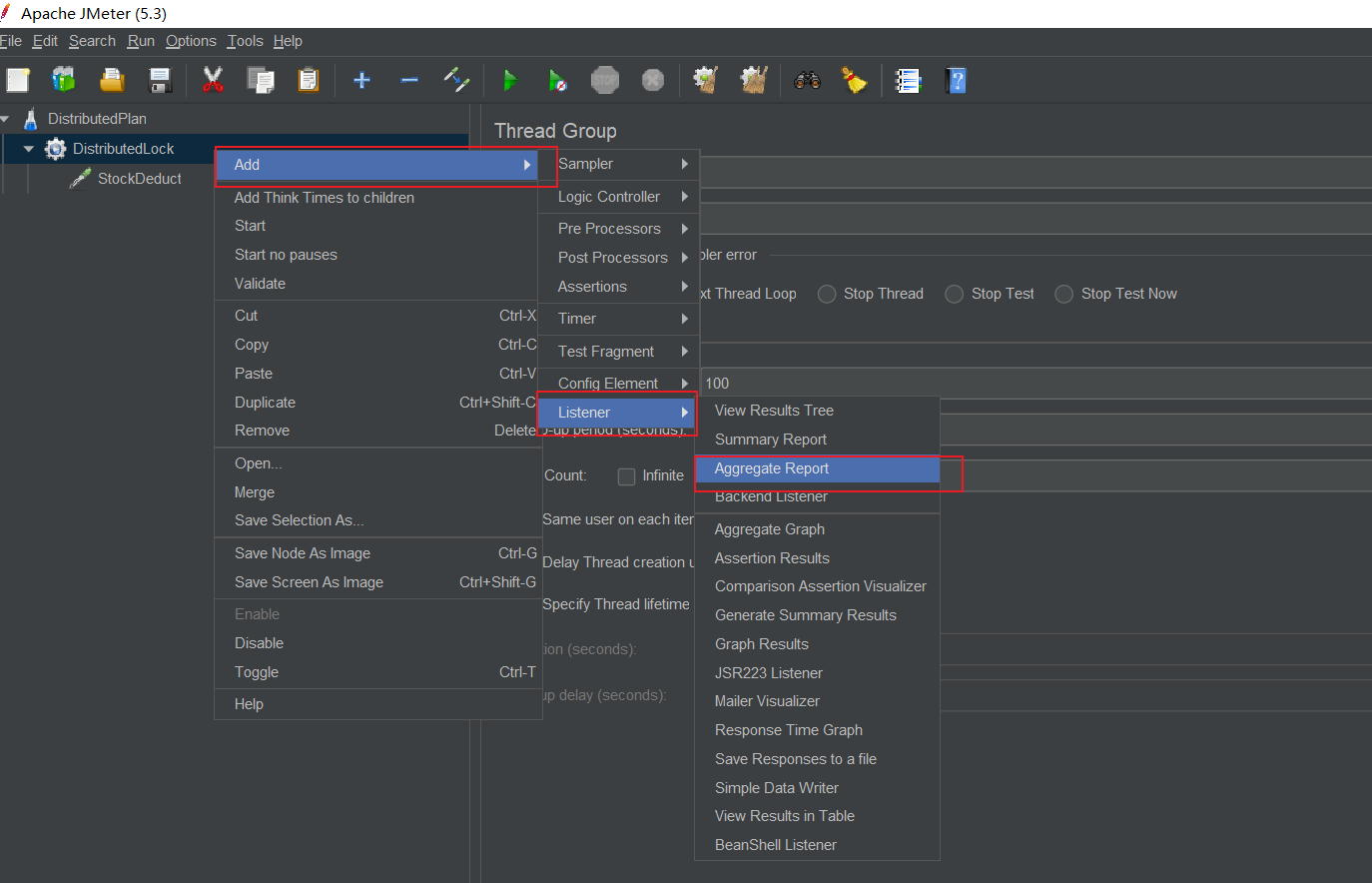Screen dimensions: 1372x883
Task: Open the Pre Processors submenu
Action: click(x=619, y=229)
